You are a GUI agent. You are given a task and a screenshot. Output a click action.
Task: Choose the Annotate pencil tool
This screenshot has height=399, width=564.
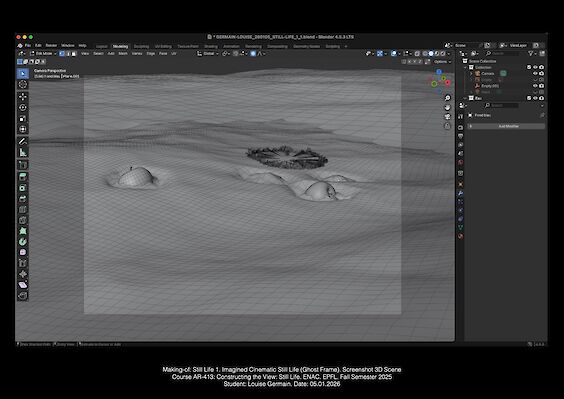(x=23, y=141)
